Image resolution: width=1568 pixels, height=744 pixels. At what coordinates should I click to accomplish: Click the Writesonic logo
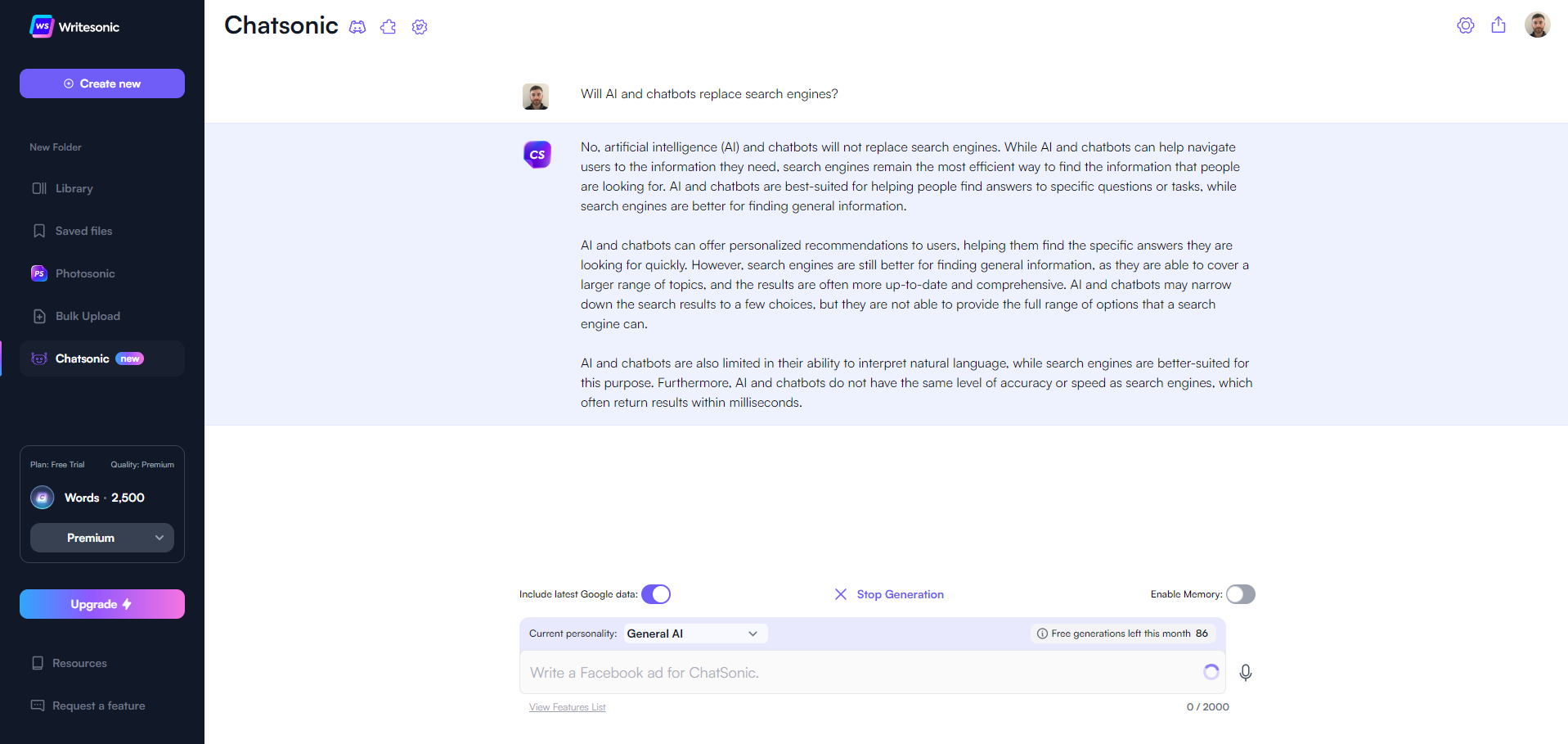[x=74, y=26]
